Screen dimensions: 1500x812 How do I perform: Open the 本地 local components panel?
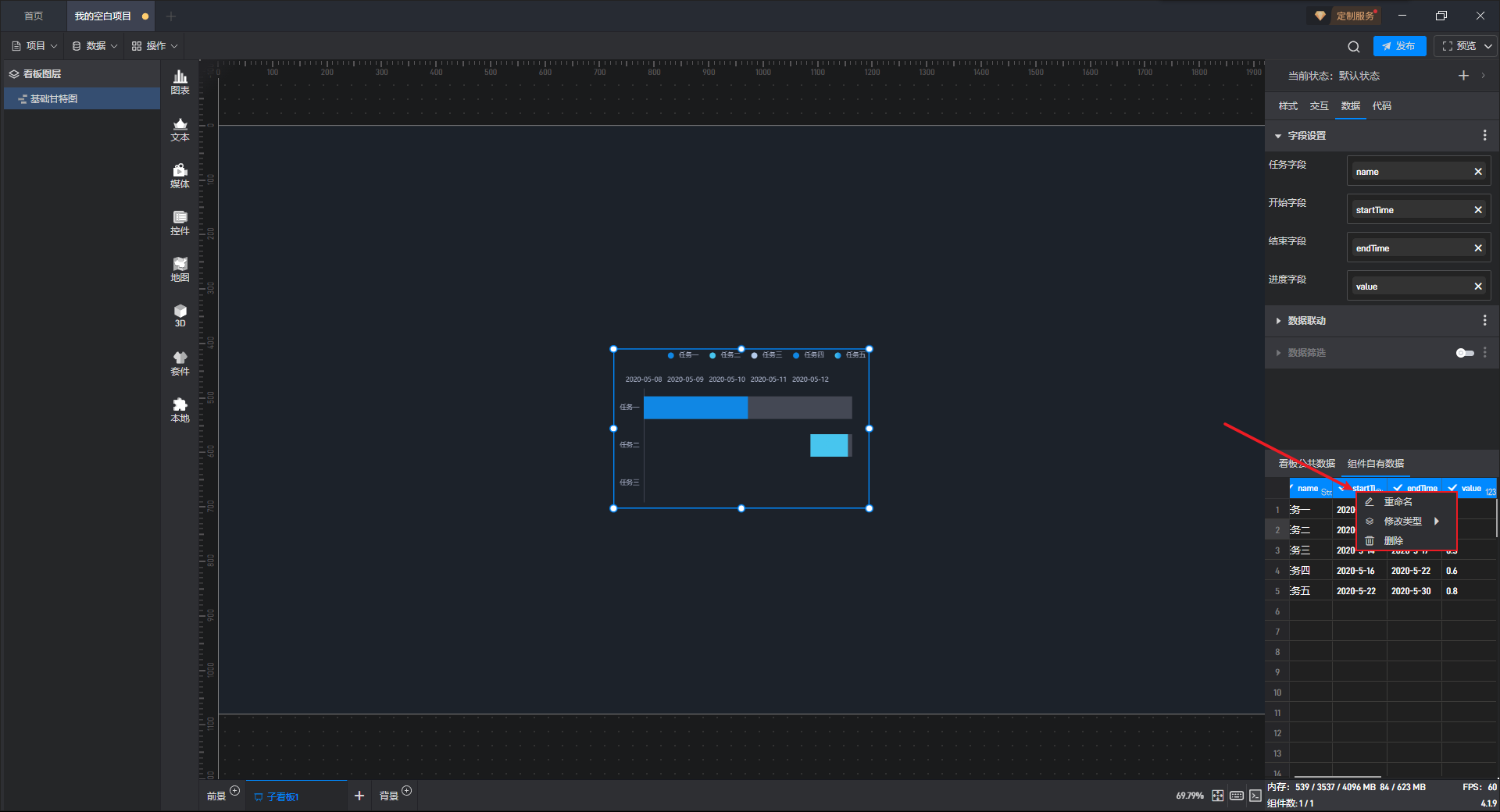point(180,410)
